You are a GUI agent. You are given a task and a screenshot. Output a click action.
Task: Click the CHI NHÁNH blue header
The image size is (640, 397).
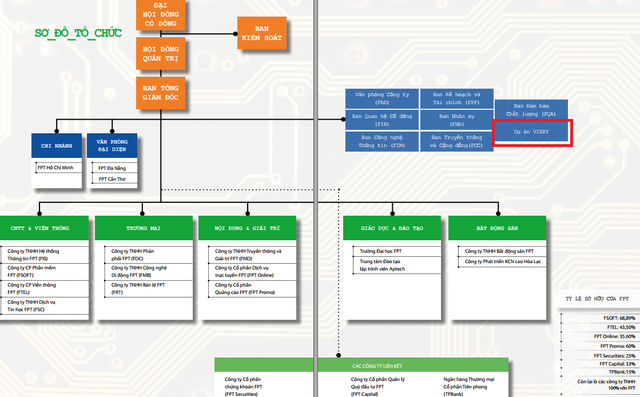point(56,146)
